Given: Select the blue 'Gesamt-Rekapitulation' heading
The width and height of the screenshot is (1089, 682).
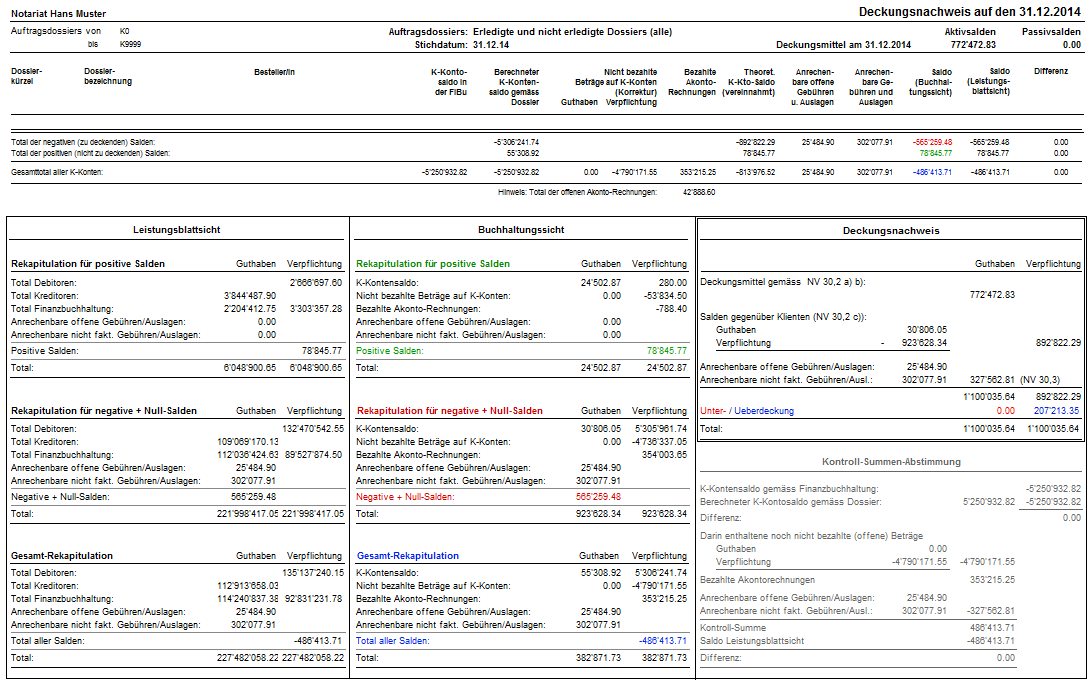Looking at the screenshot, I should coord(408,555).
